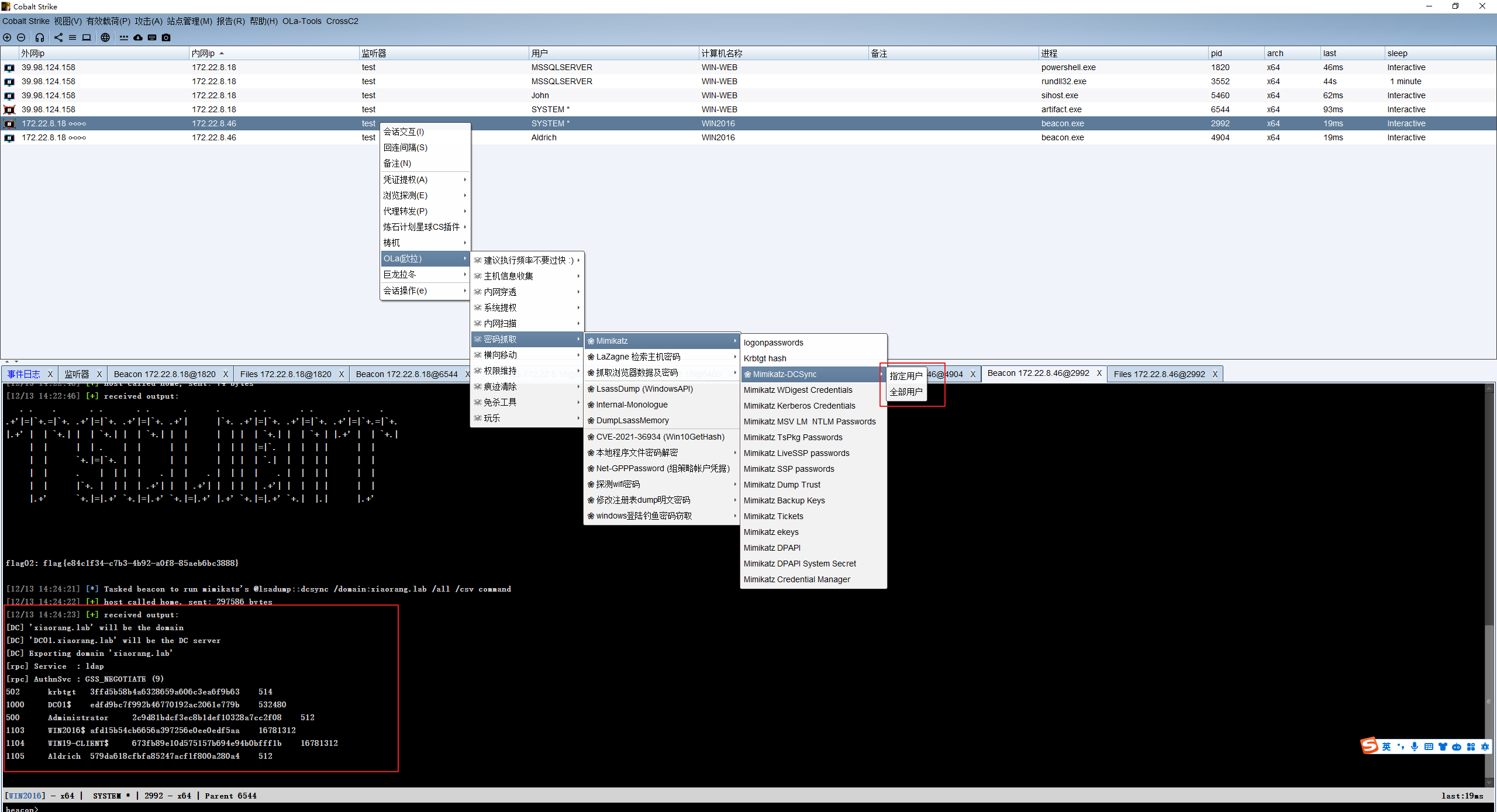
Task: Open the Sogou game controller icon
Action: 1457,747
